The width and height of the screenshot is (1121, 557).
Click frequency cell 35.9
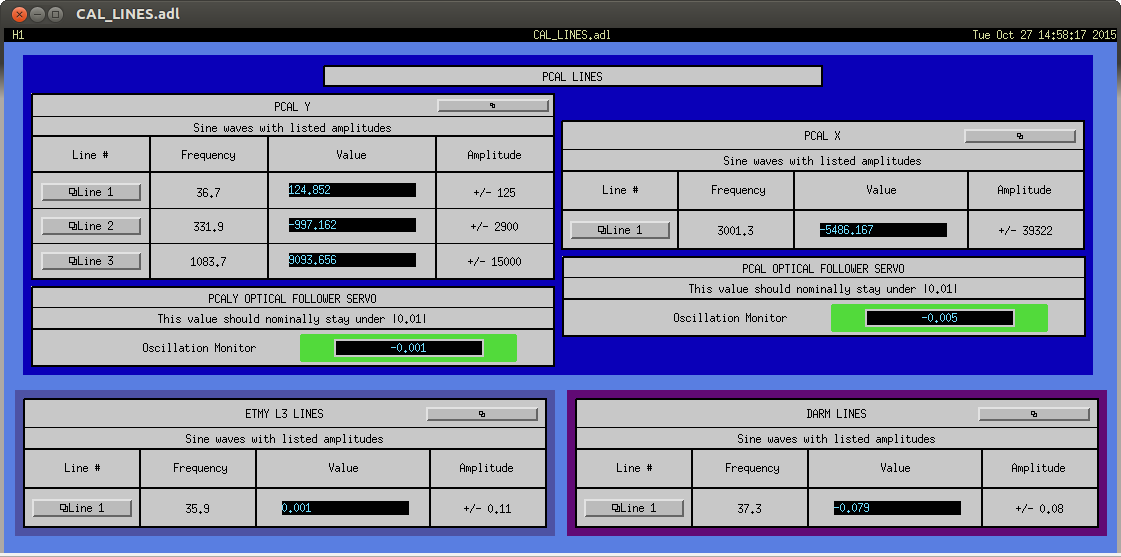click(x=198, y=508)
